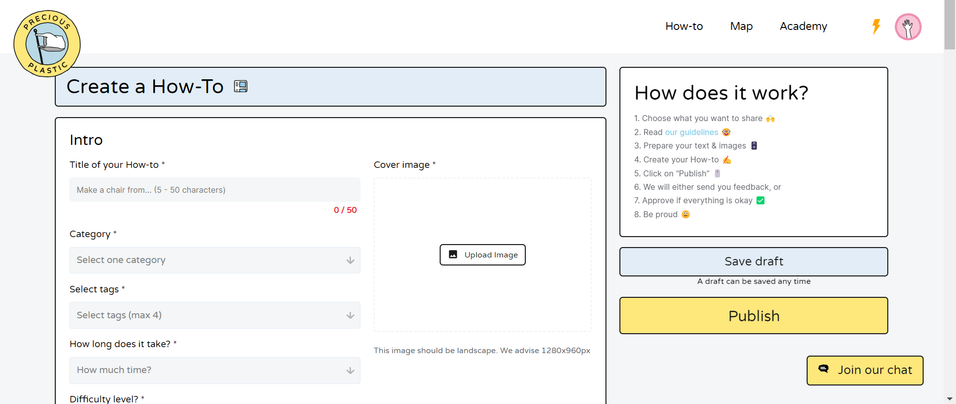Open the Academy menu item
Screen dimensions: 956x404
click(x=804, y=26)
